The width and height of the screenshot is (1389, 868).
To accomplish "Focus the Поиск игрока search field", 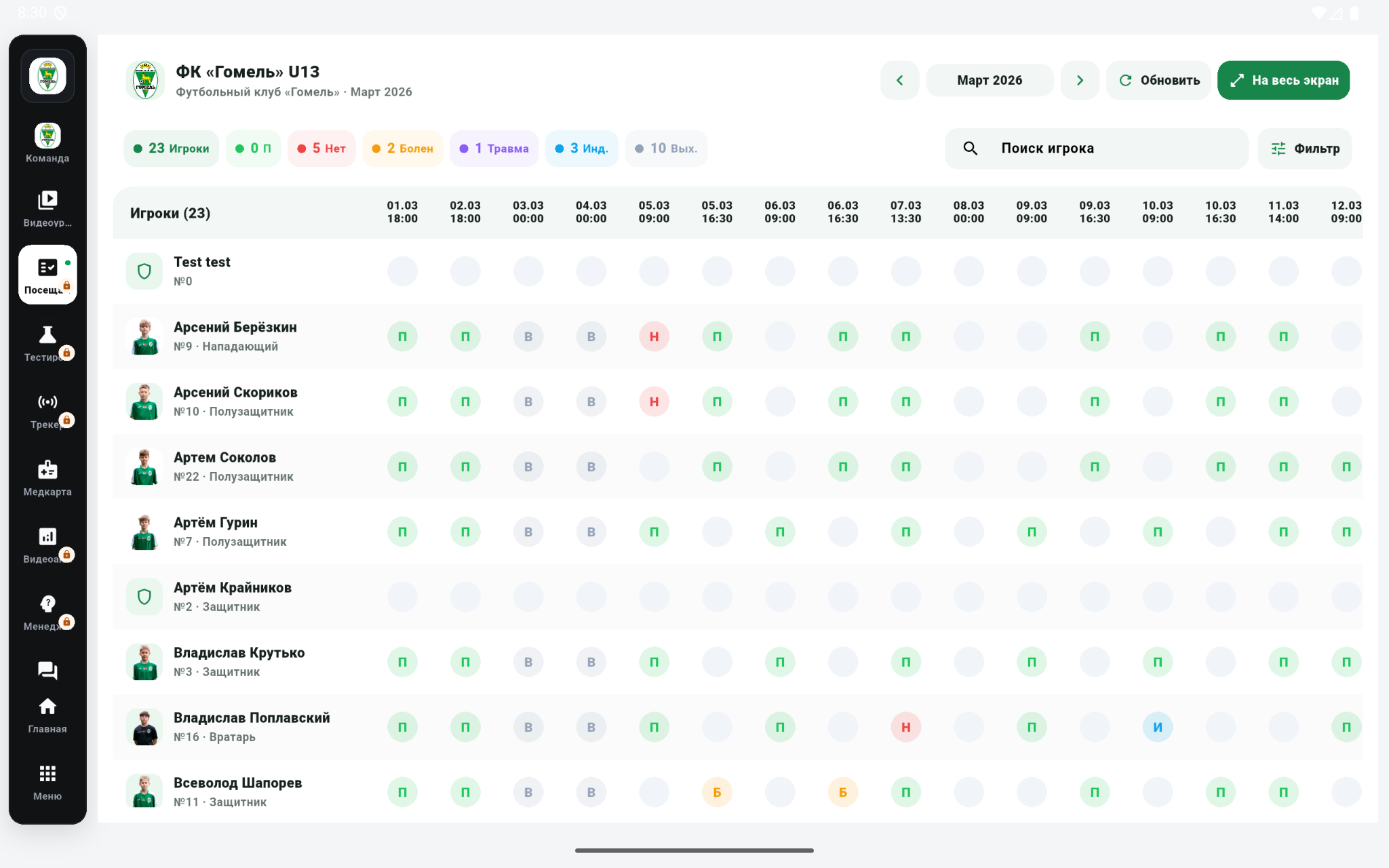I will click(x=1097, y=149).
